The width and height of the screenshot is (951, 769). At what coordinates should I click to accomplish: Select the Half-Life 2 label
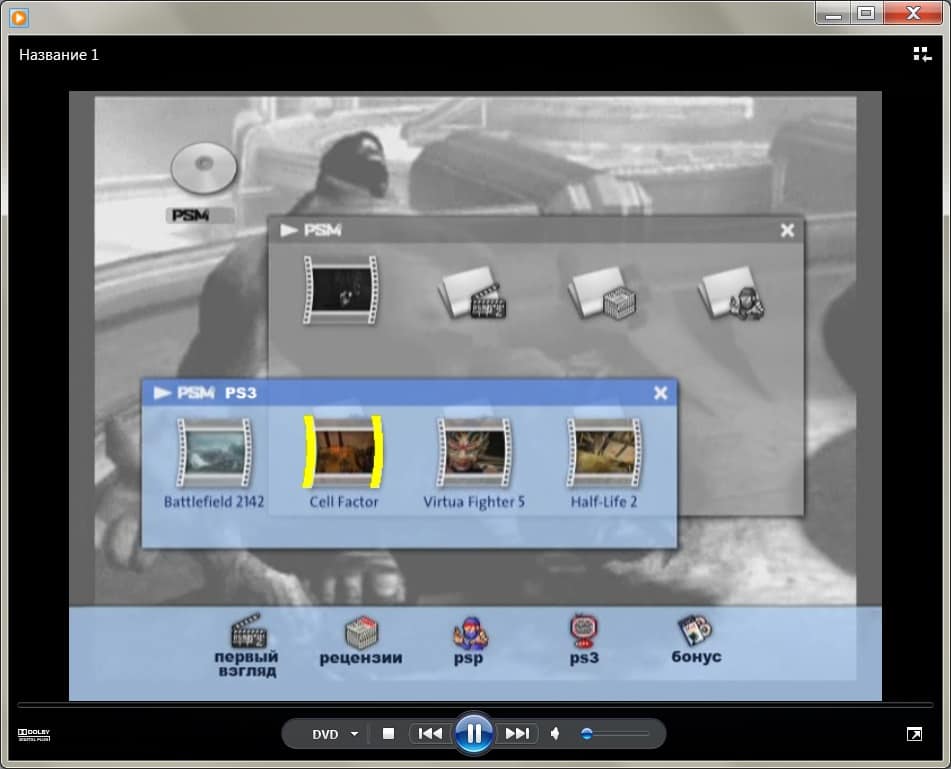603,502
